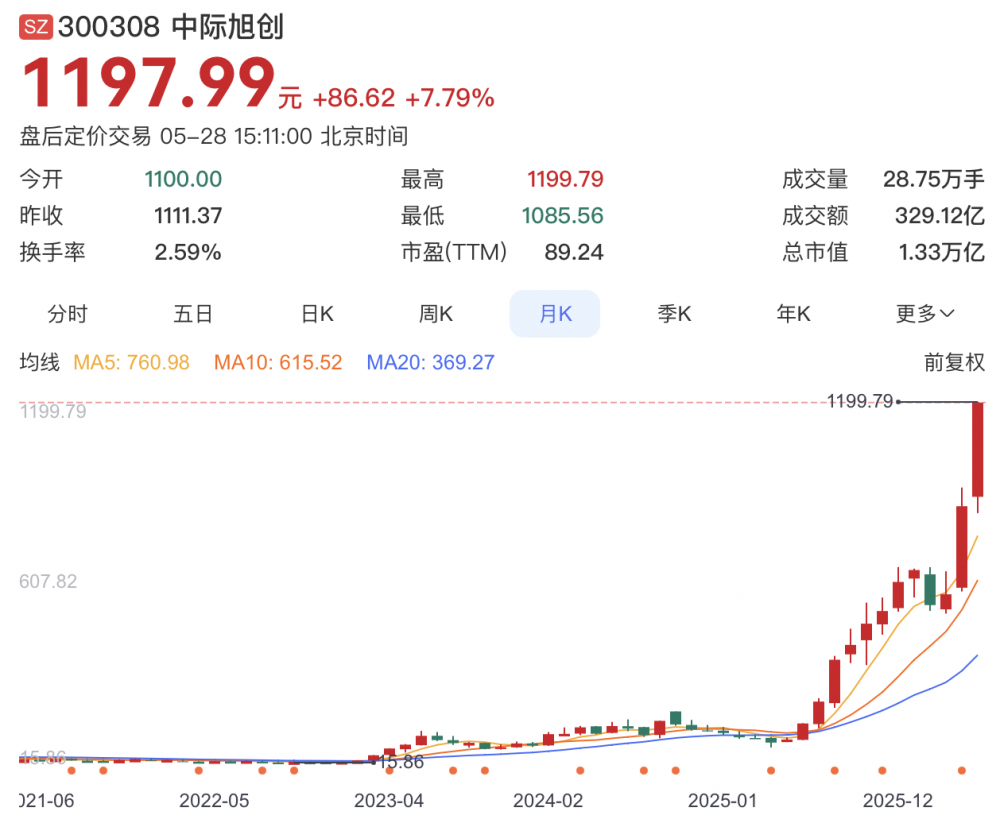Screen dimensions: 1000x823
Task: Open the 季K chart tab
Action: coord(674,314)
